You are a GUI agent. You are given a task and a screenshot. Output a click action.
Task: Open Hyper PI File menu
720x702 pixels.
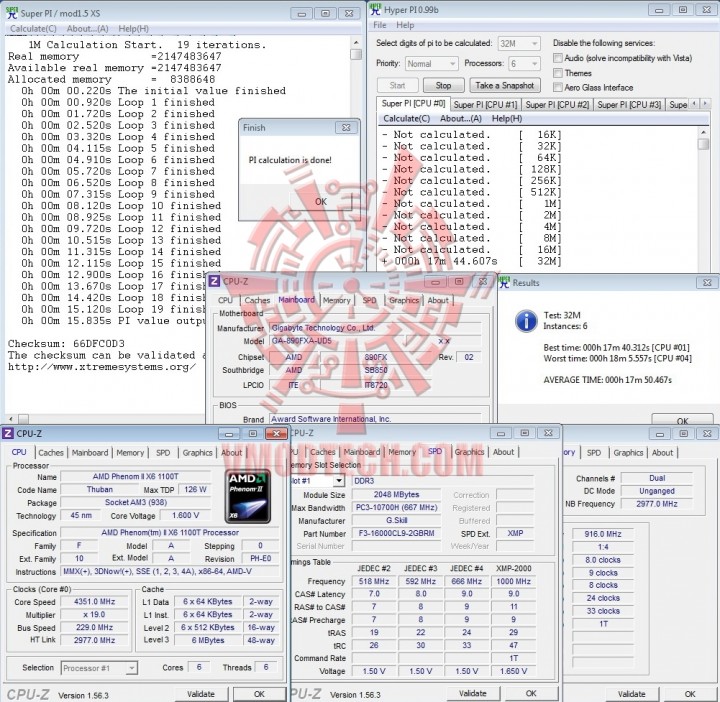pyautogui.click(x=380, y=25)
